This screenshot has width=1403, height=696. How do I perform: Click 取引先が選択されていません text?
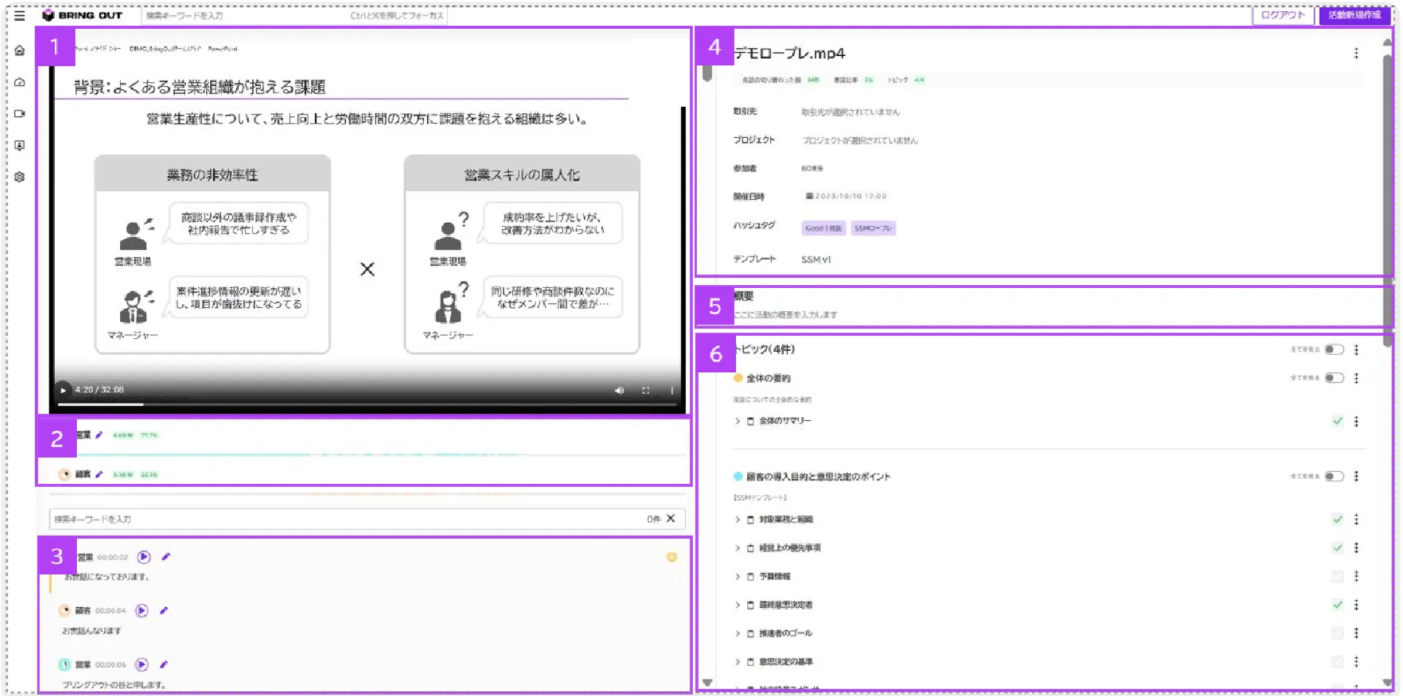click(x=850, y=112)
